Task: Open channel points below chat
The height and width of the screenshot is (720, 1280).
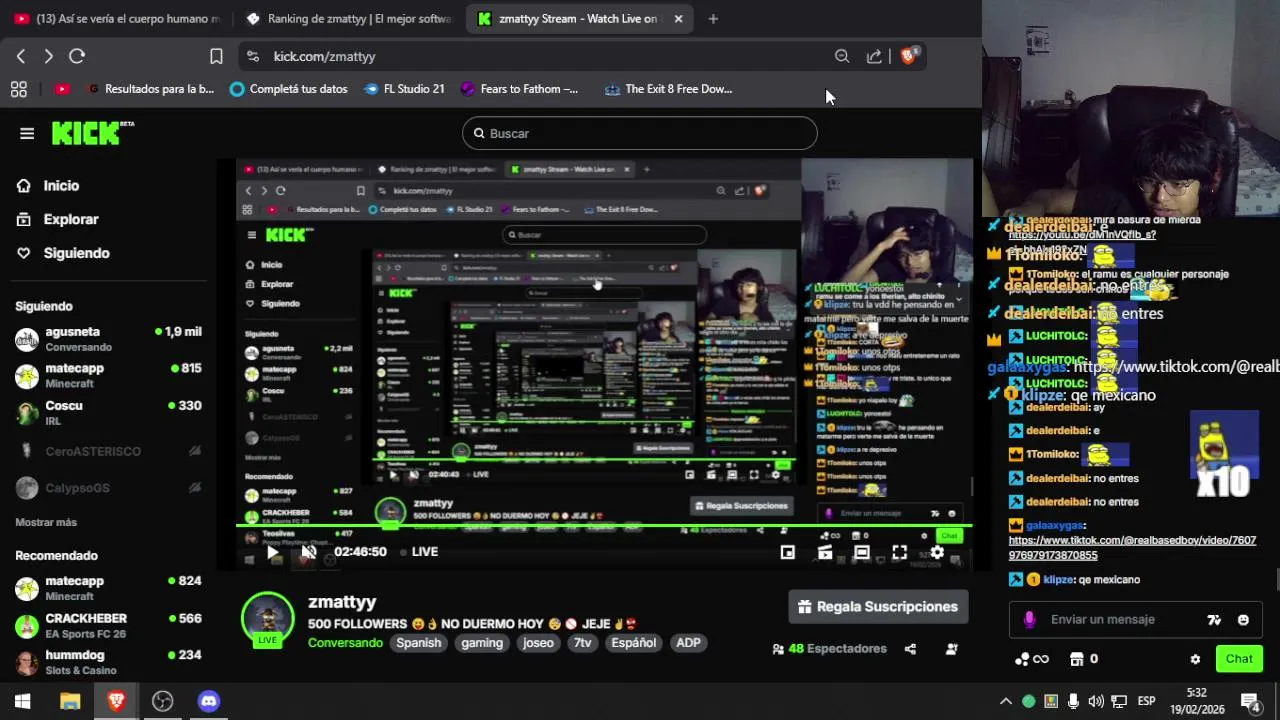Action: pos(1032,659)
